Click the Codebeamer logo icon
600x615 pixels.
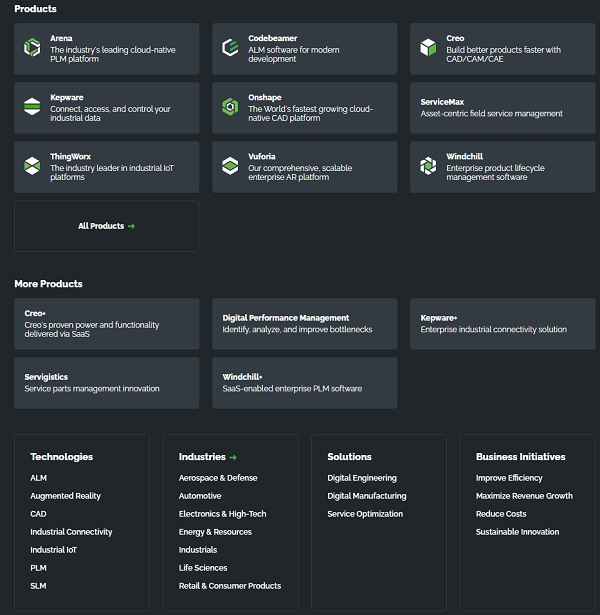(x=230, y=48)
